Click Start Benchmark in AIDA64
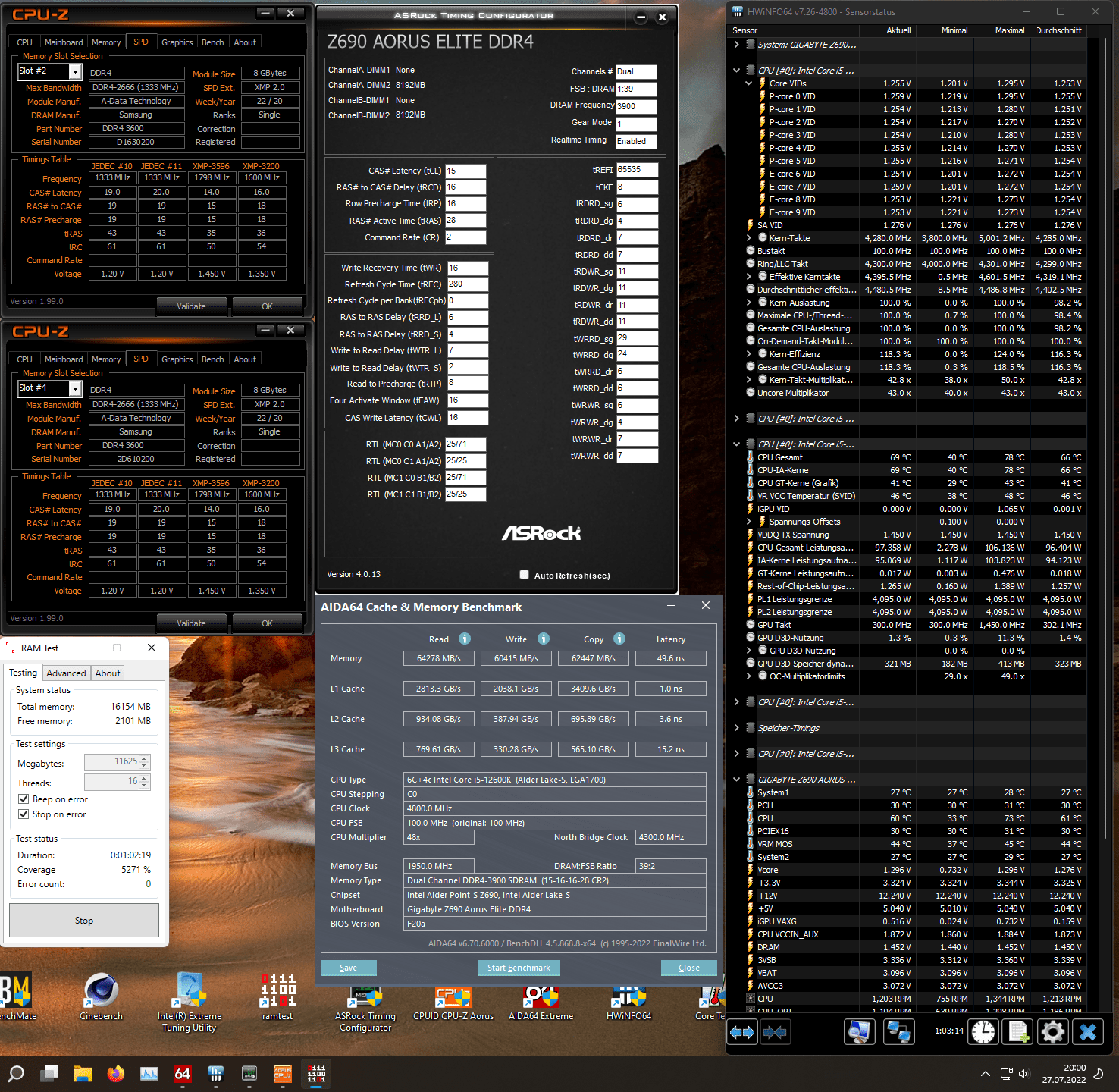 tap(519, 968)
